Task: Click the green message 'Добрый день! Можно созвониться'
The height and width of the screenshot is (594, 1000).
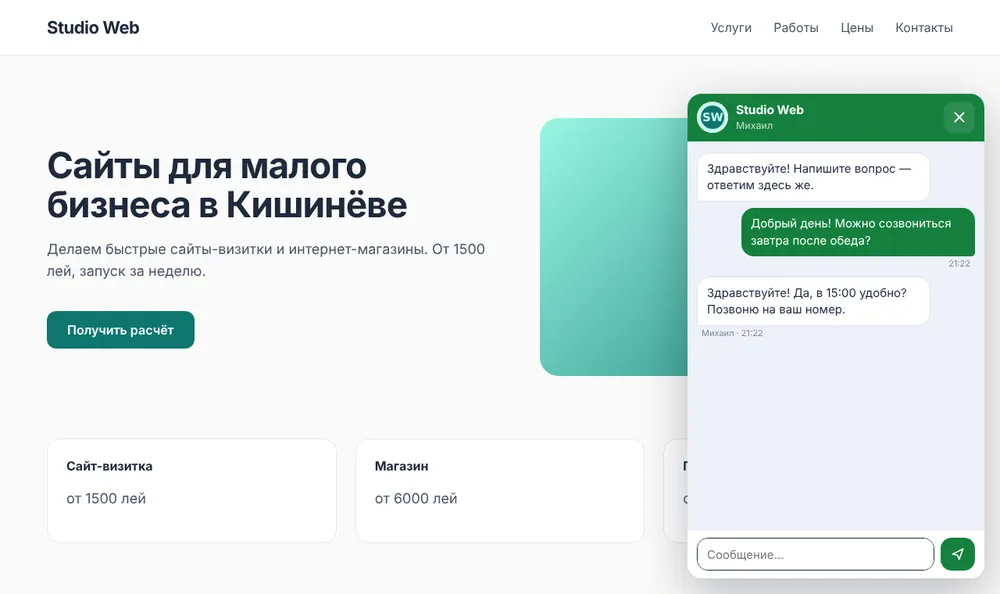Action: click(858, 232)
